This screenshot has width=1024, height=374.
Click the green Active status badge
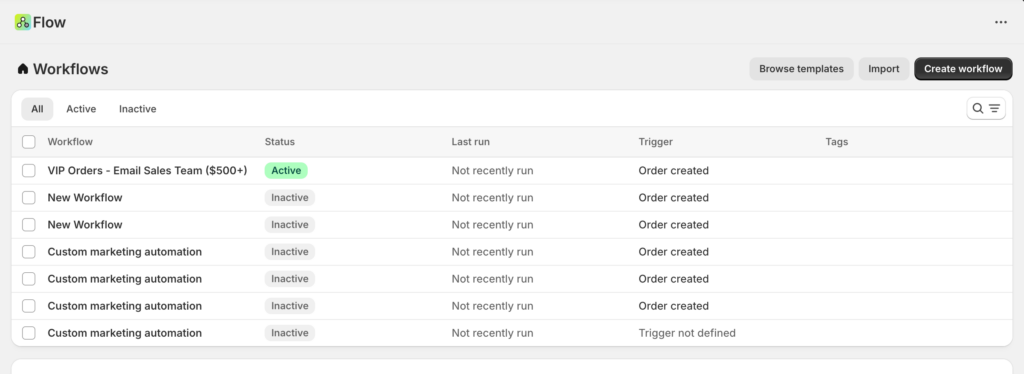[286, 170]
